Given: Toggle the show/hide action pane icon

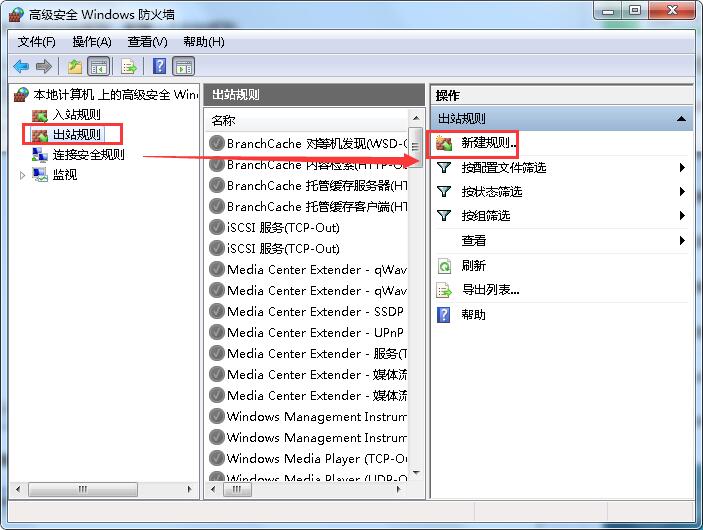Looking at the screenshot, I should click(184, 67).
